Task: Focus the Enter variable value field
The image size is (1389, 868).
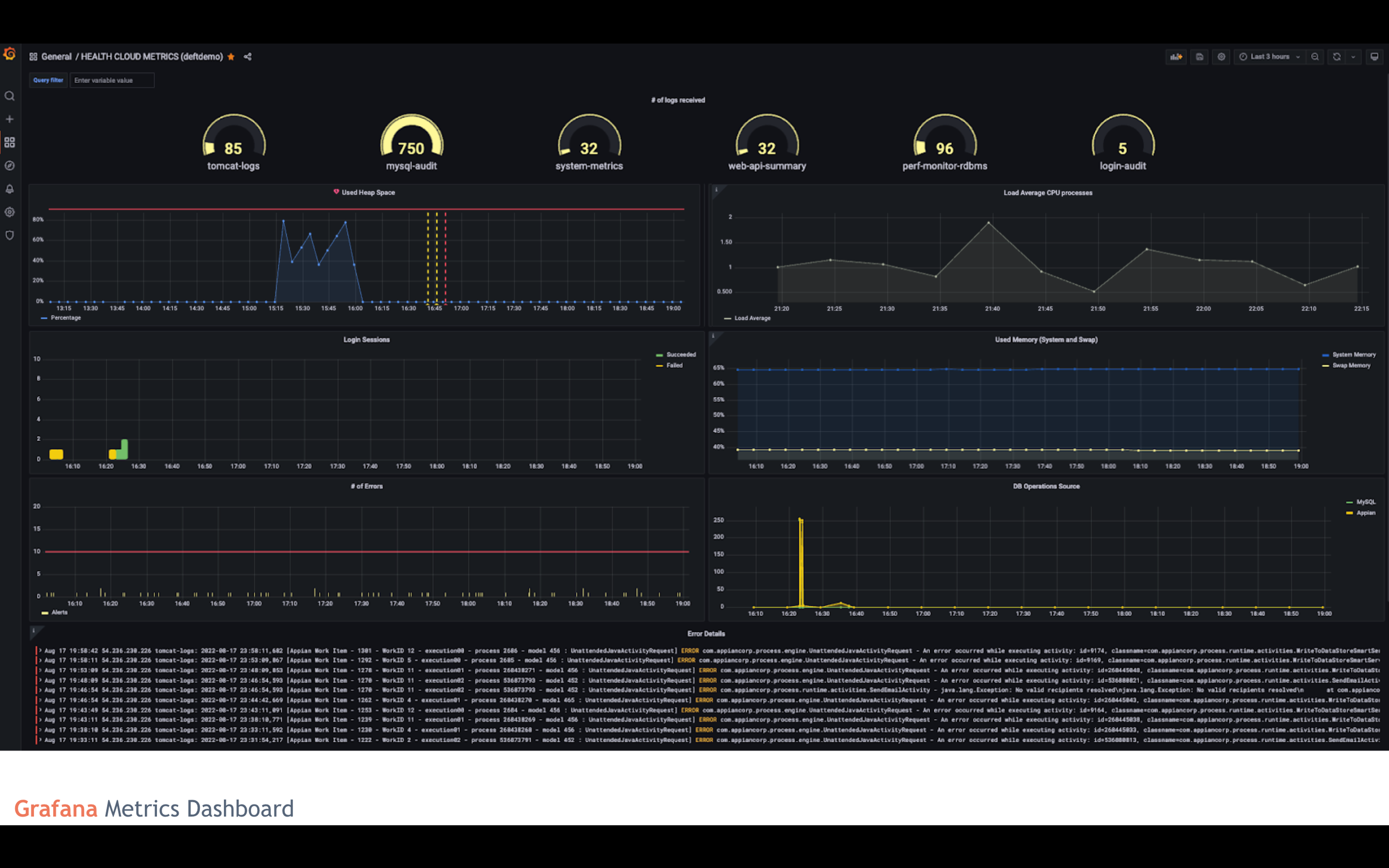Action: point(112,80)
